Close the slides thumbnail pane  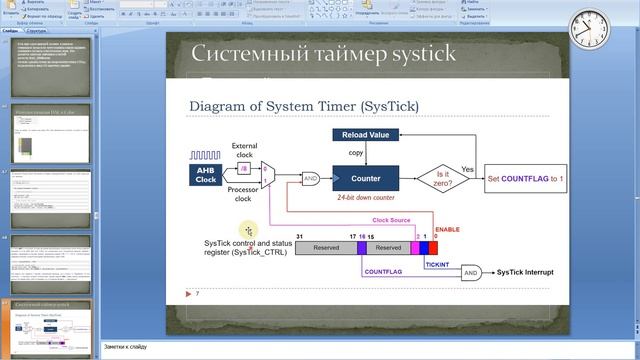(95, 31)
